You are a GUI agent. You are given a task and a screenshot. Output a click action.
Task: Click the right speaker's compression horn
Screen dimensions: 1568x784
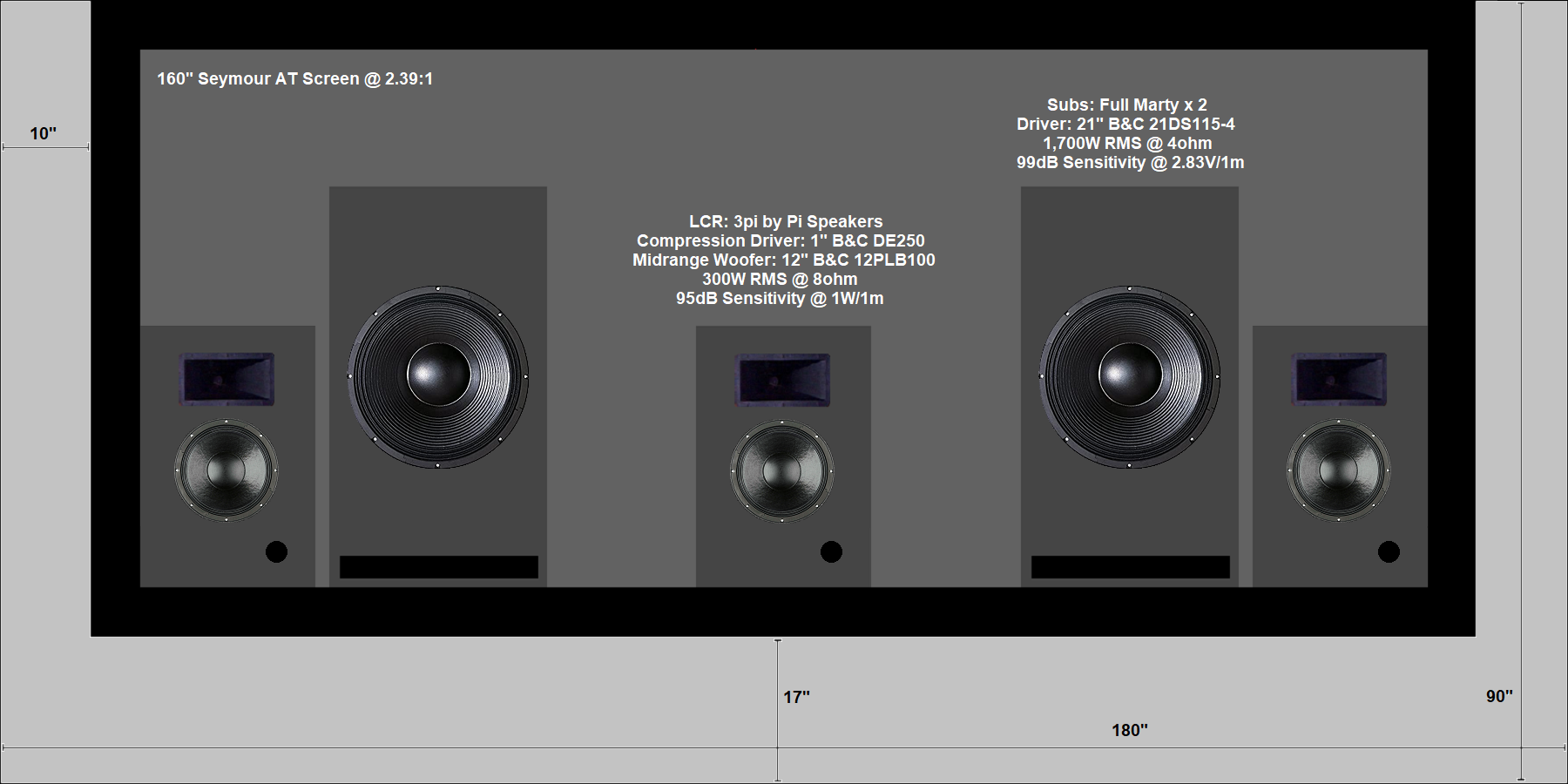tap(1339, 379)
